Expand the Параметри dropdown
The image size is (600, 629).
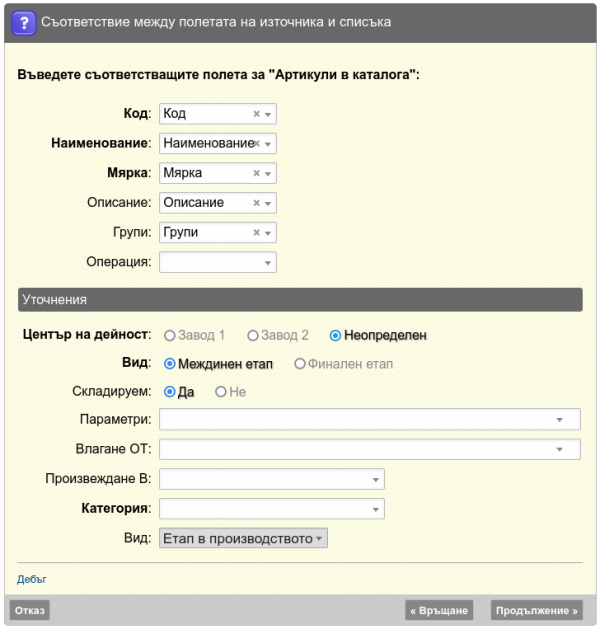[x=370, y=419]
